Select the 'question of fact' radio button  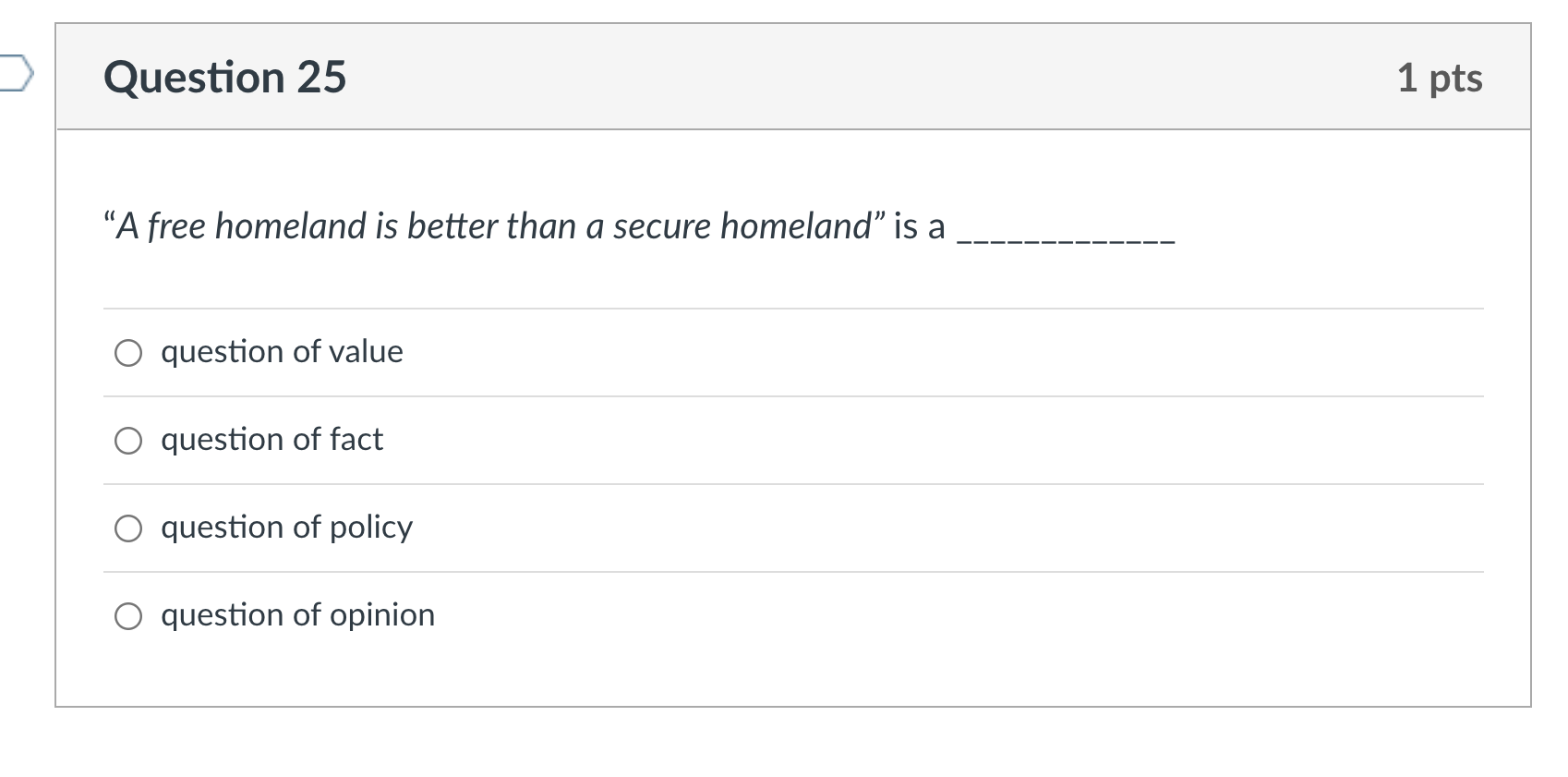(129, 441)
